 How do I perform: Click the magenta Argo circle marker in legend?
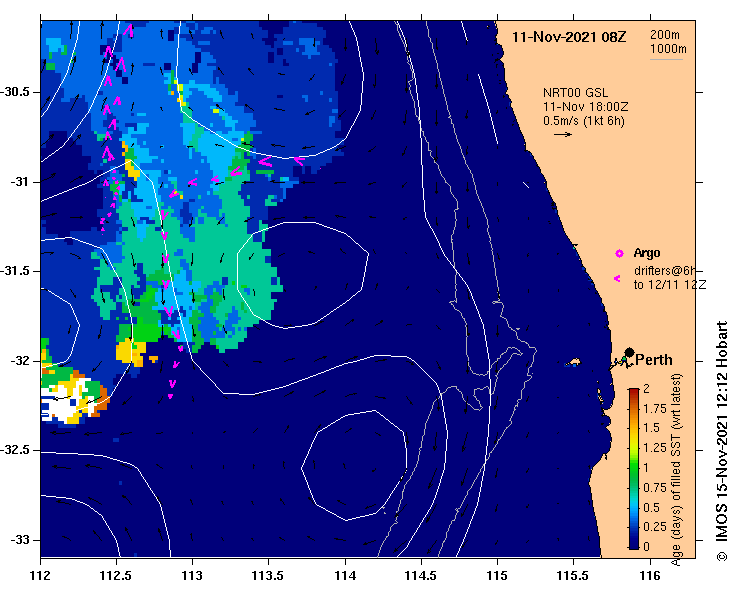(x=619, y=254)
